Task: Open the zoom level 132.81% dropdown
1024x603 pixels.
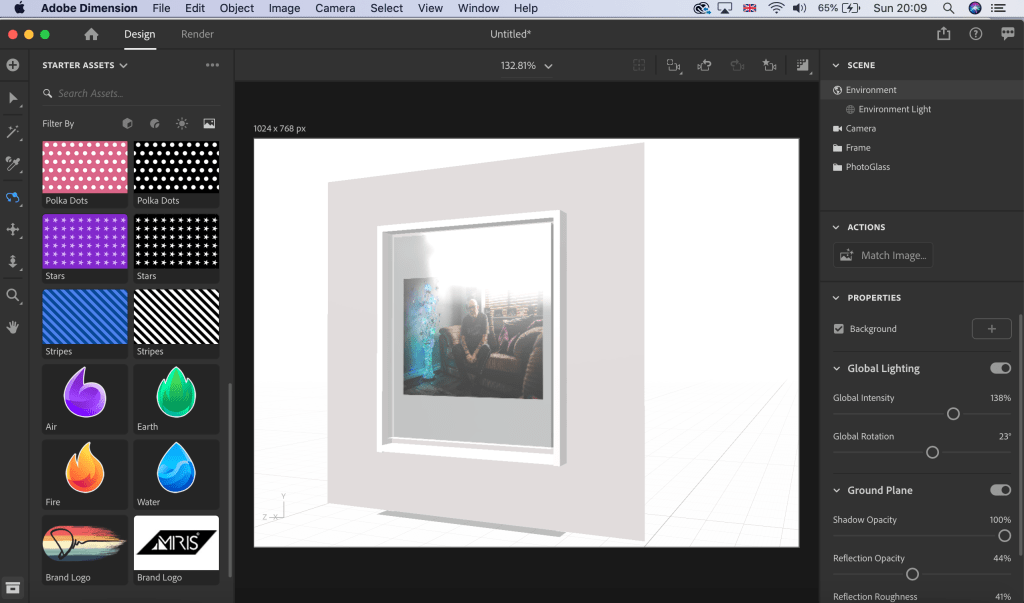Action: pyautogui.click(x=526, y=66)
